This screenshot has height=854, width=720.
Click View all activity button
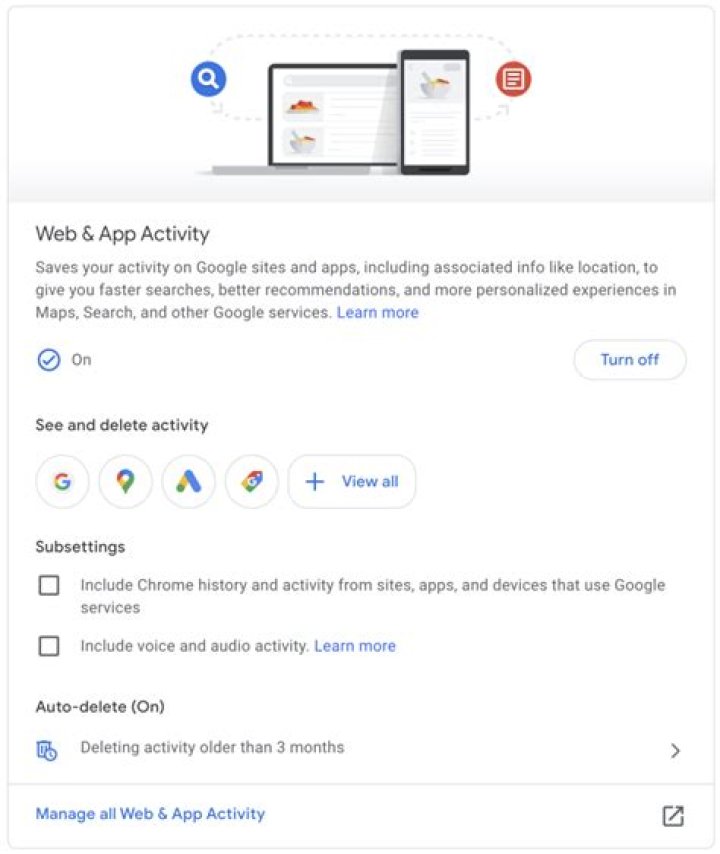[x=352, y=482]
